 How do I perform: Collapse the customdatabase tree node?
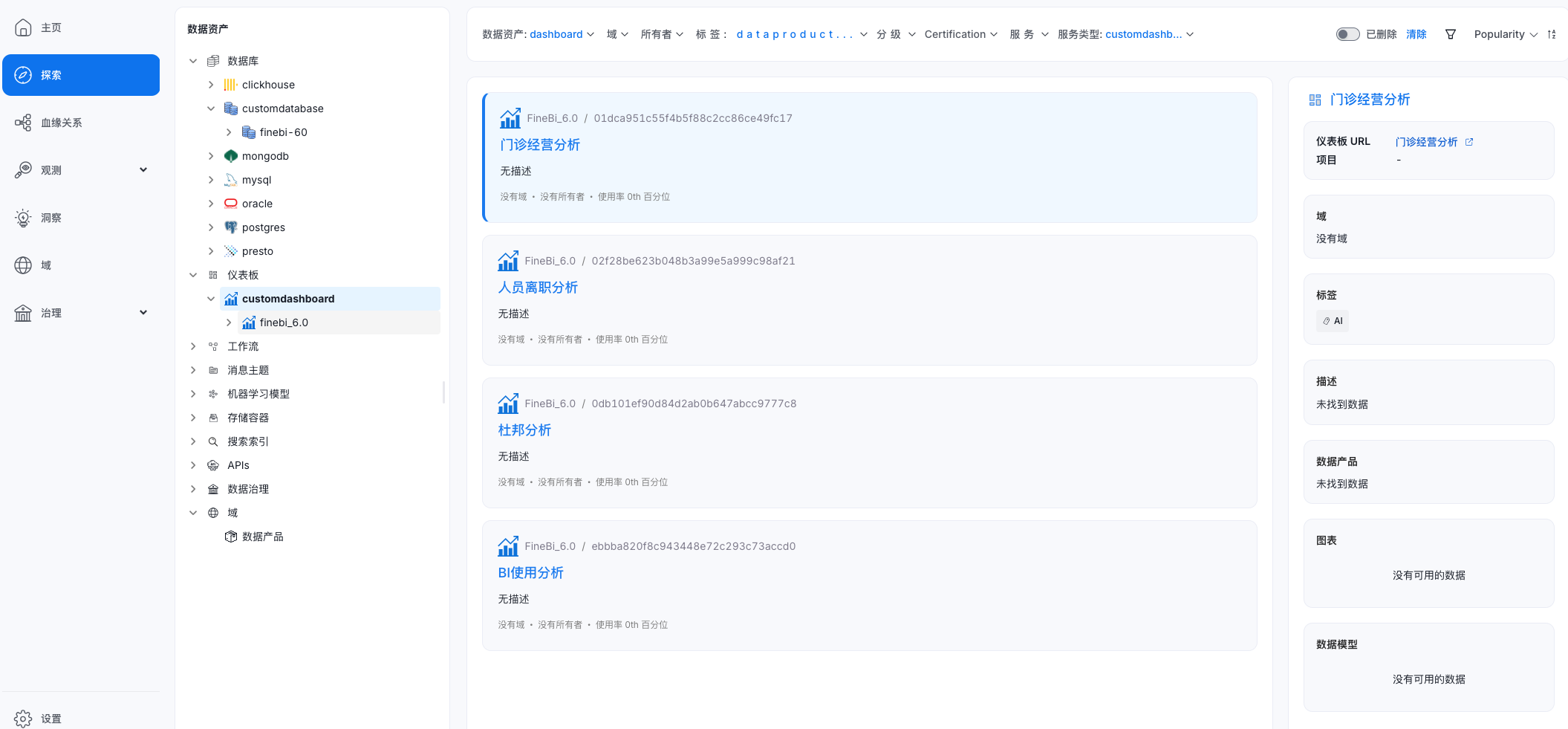point(211,108)
